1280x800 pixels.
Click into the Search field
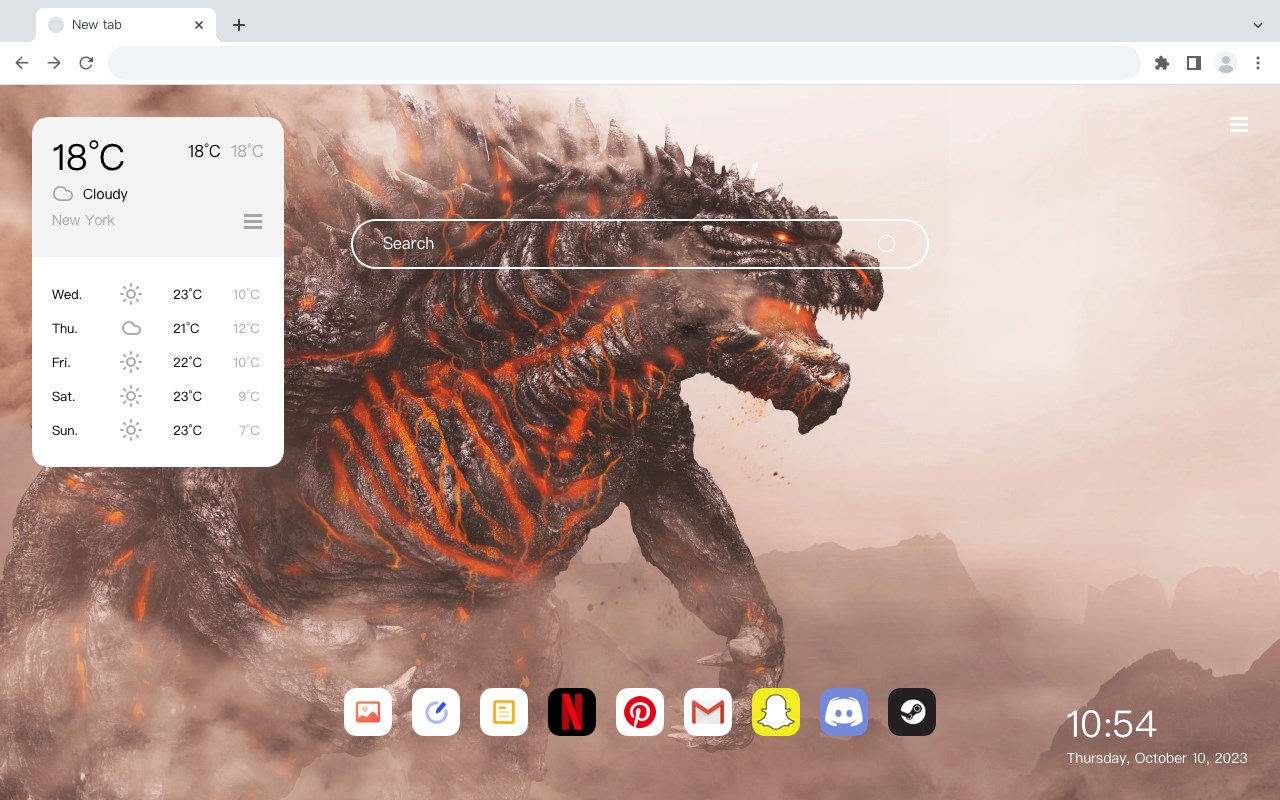pyautogui.click(x=640, y=244)
